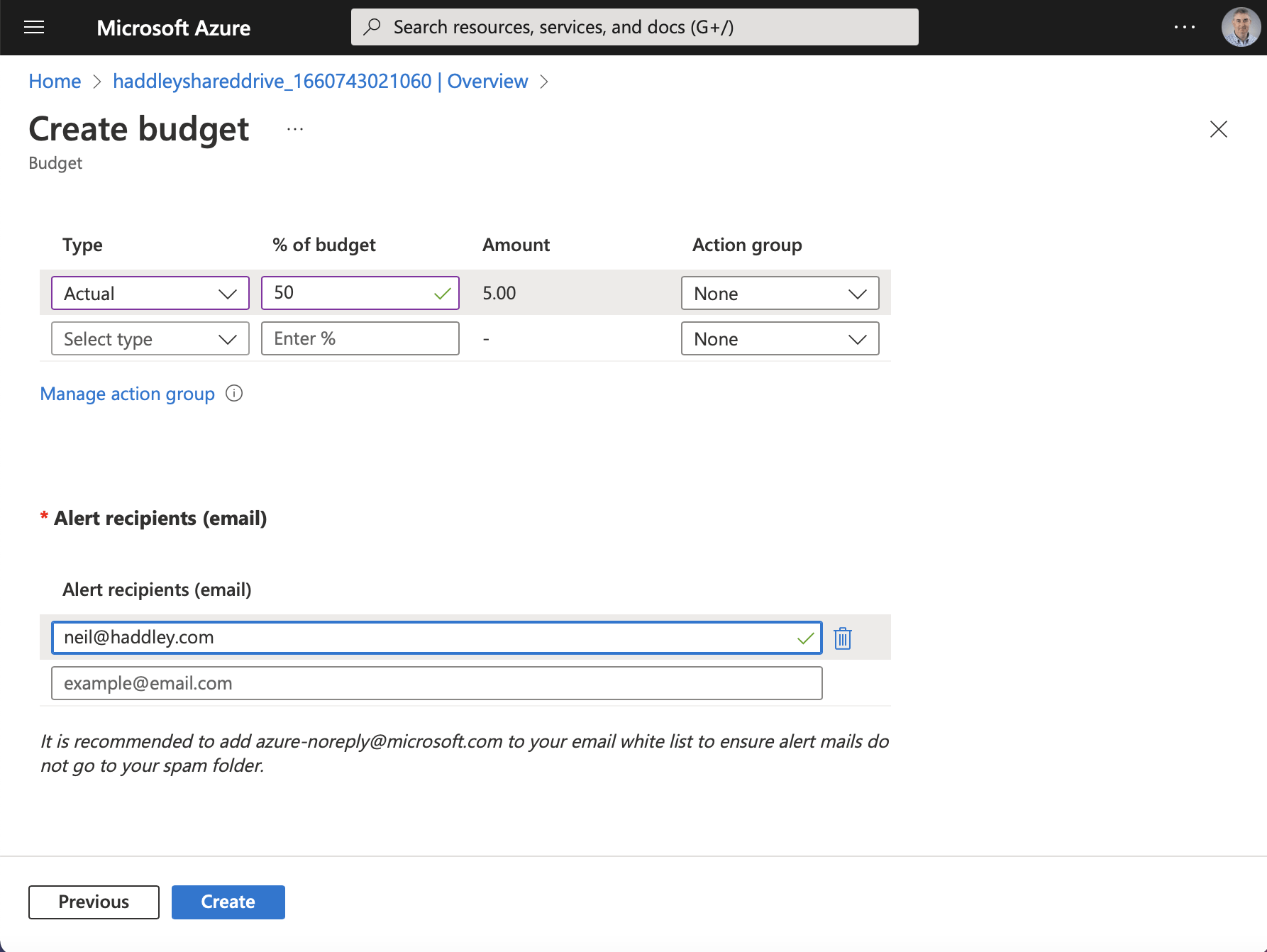
Task: Show Manage action group info tooltip
Action: point(234,393)
